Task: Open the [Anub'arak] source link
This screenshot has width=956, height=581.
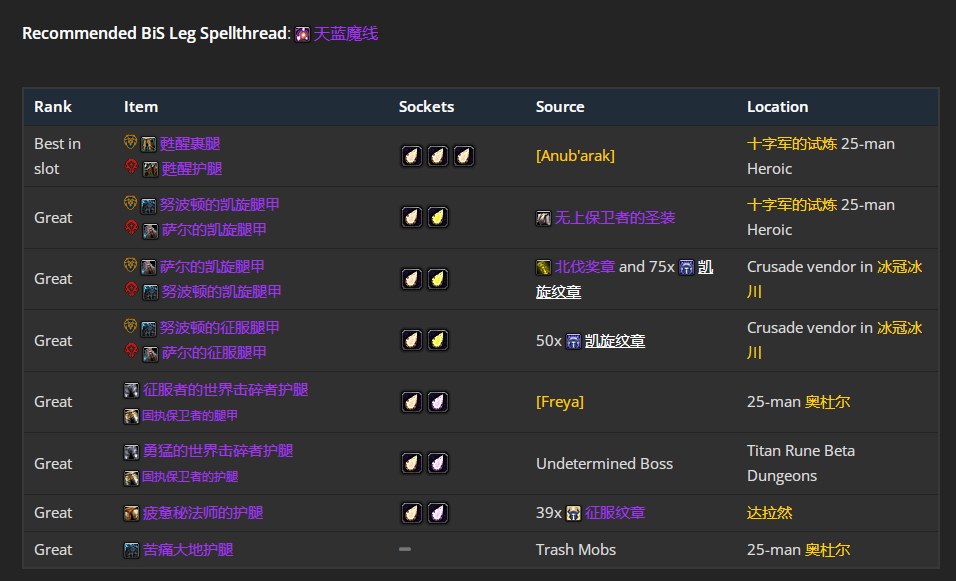Action: [575, 156]
